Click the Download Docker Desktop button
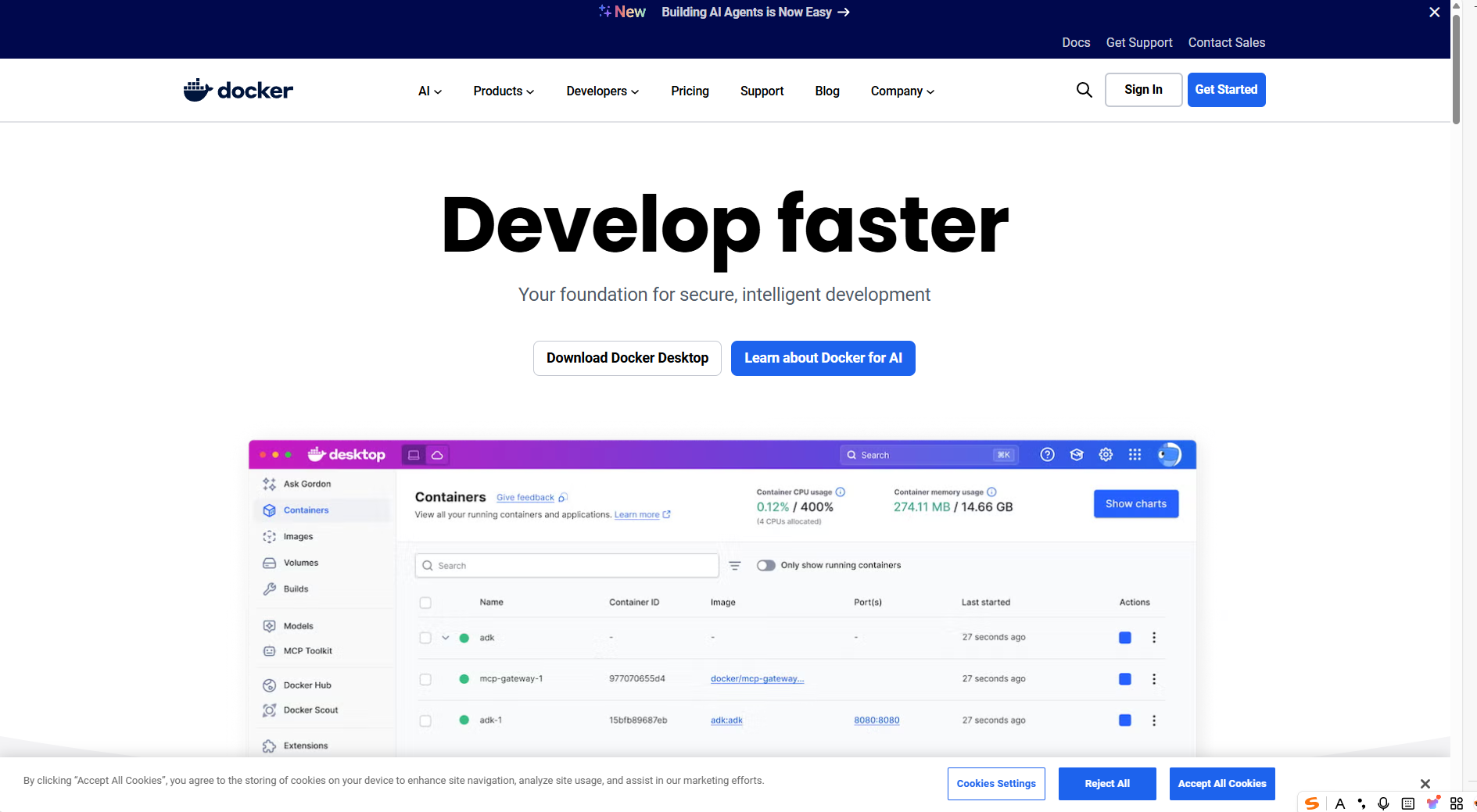This screenshot has width=1477, height=812. point(627,358)
